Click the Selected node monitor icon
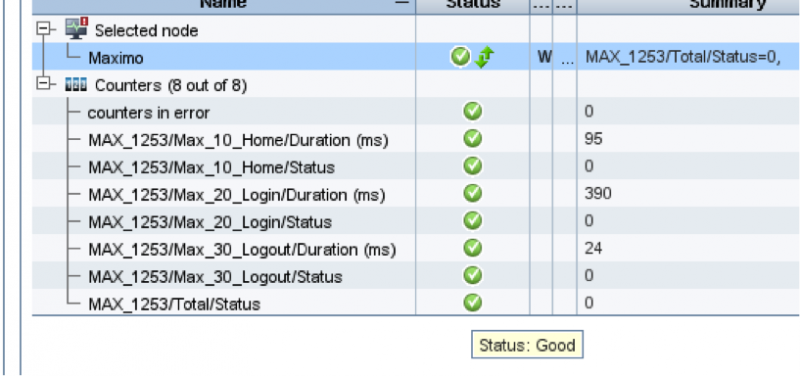Viewport: 800px width, 376px height. (77, 29)
